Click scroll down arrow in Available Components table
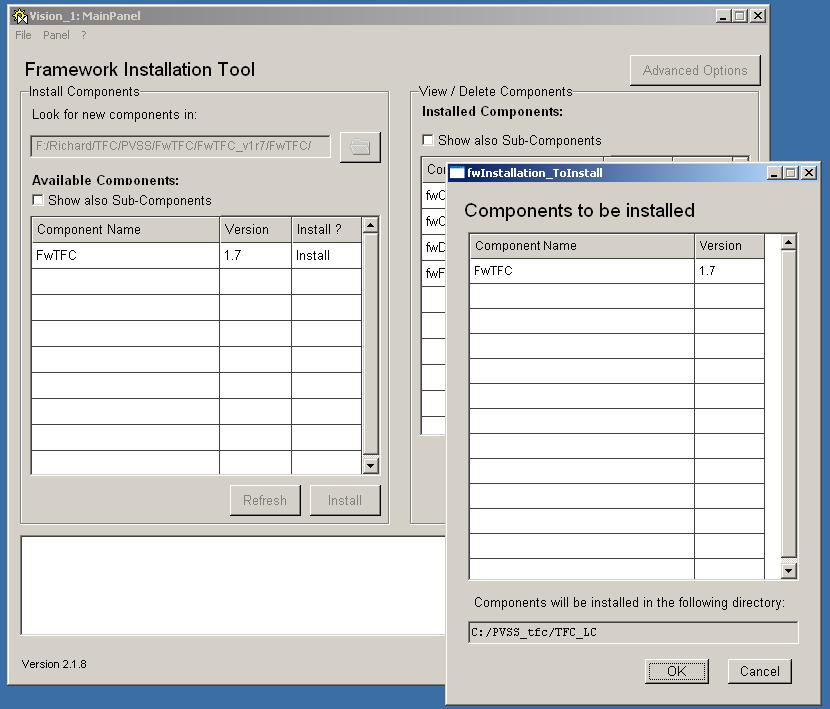830x709 pixels. click(x=371, y=465)
